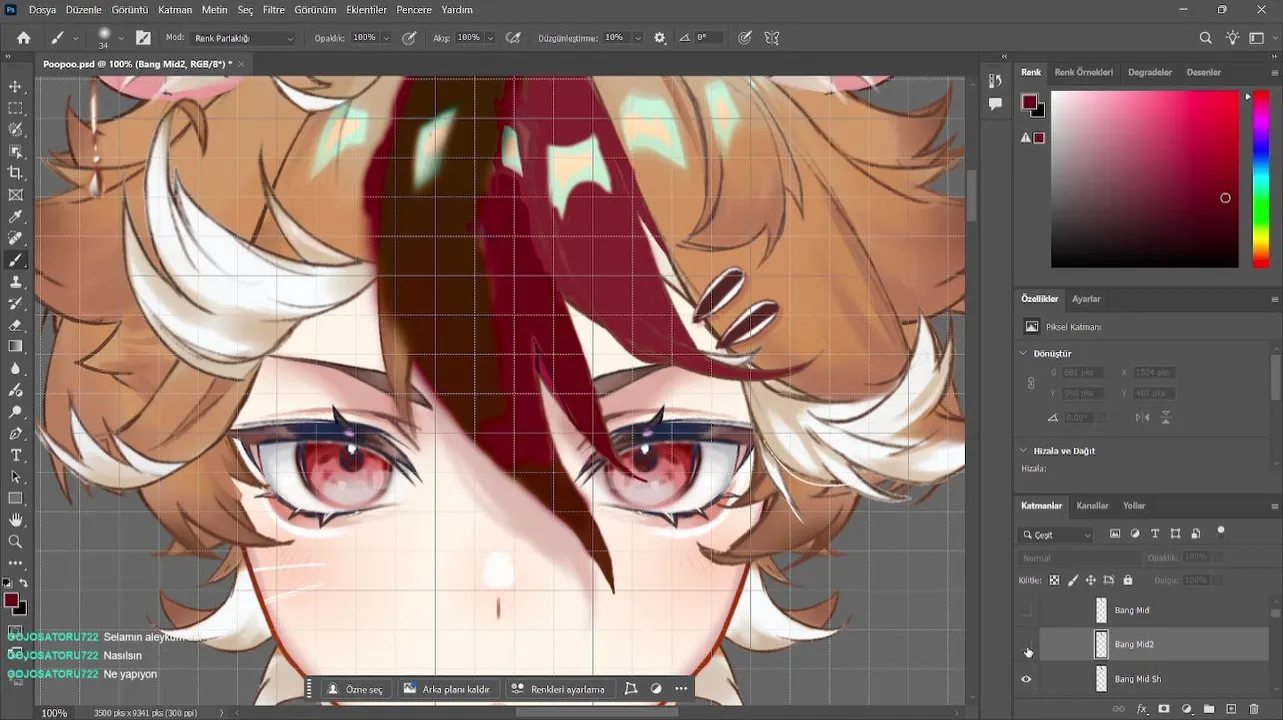The width and height of the screenshot is (1283, 720).
Task: Toggle airbrush build-up effect
Action: pyautogui.click(x=513, y=38)
